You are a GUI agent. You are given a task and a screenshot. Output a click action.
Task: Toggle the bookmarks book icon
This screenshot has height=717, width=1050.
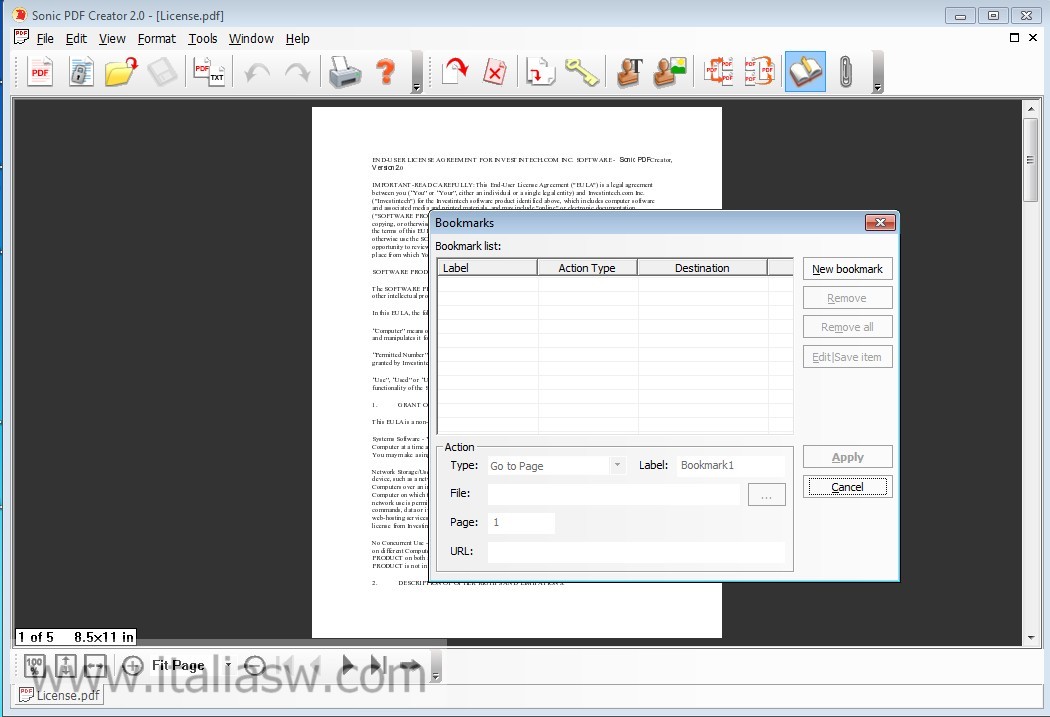tap(805, 72)
